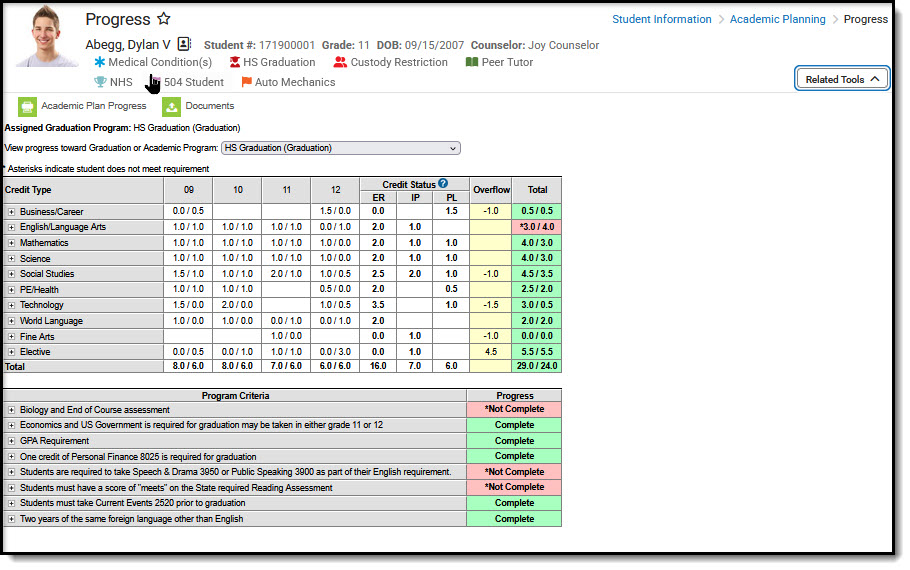Click Complete status for foreign language criteria

tap(514, 519)
